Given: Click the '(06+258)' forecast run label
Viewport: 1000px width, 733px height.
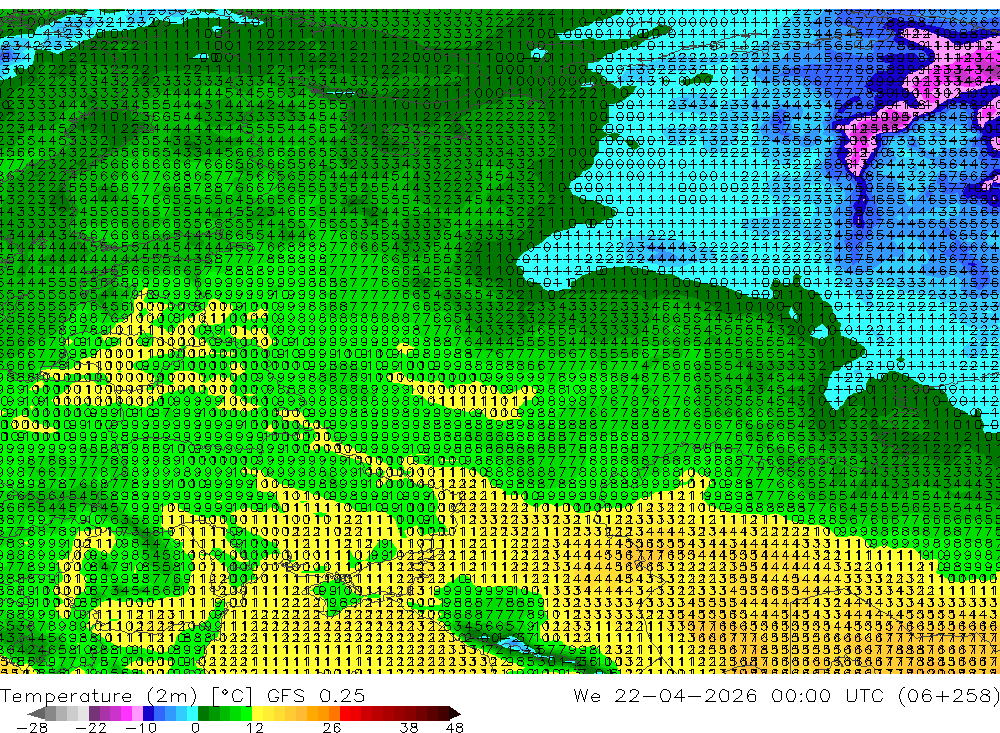Looking at the screenshot, I should [948, 695].
